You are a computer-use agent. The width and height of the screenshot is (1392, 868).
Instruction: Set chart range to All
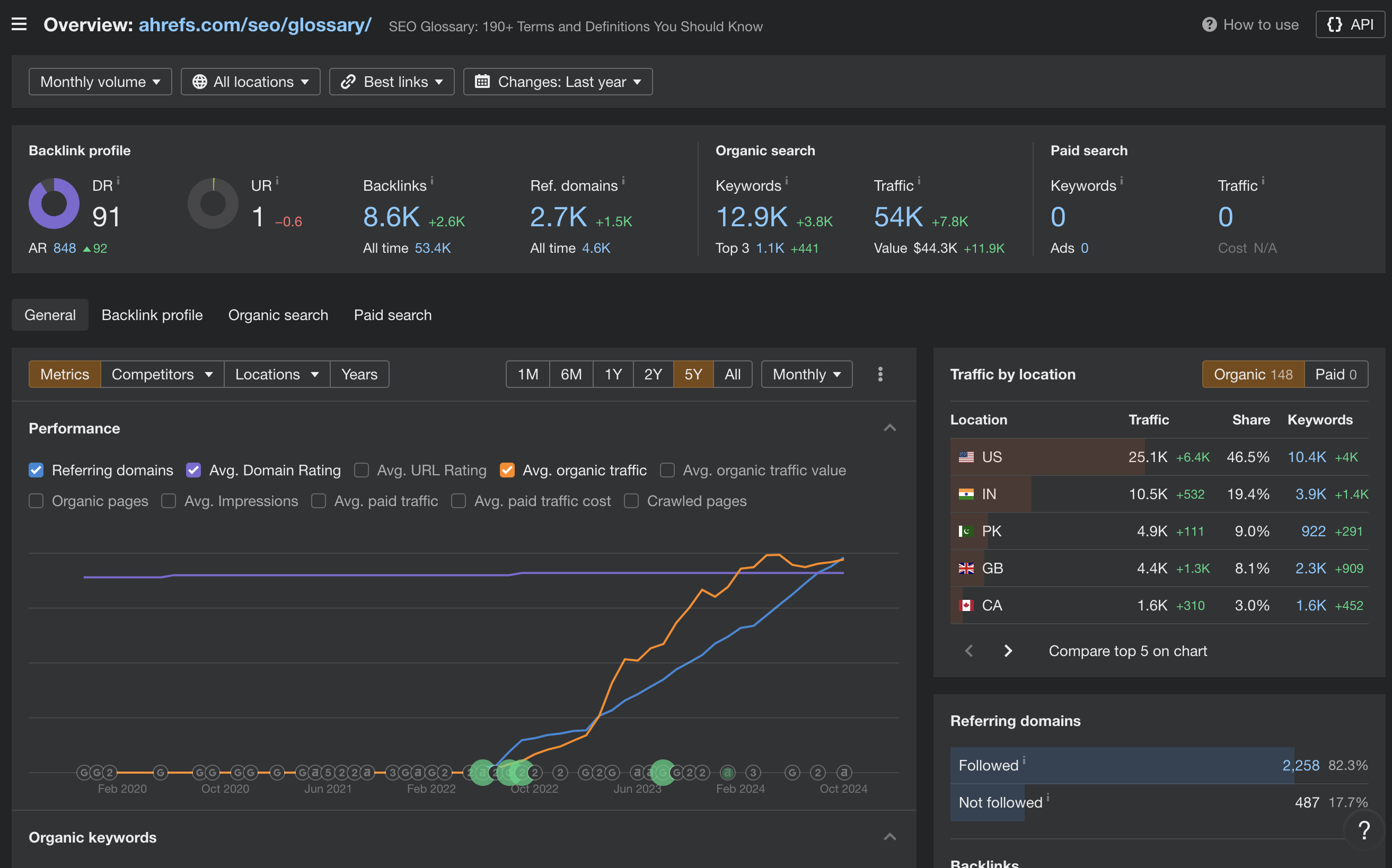click(733, 374)
